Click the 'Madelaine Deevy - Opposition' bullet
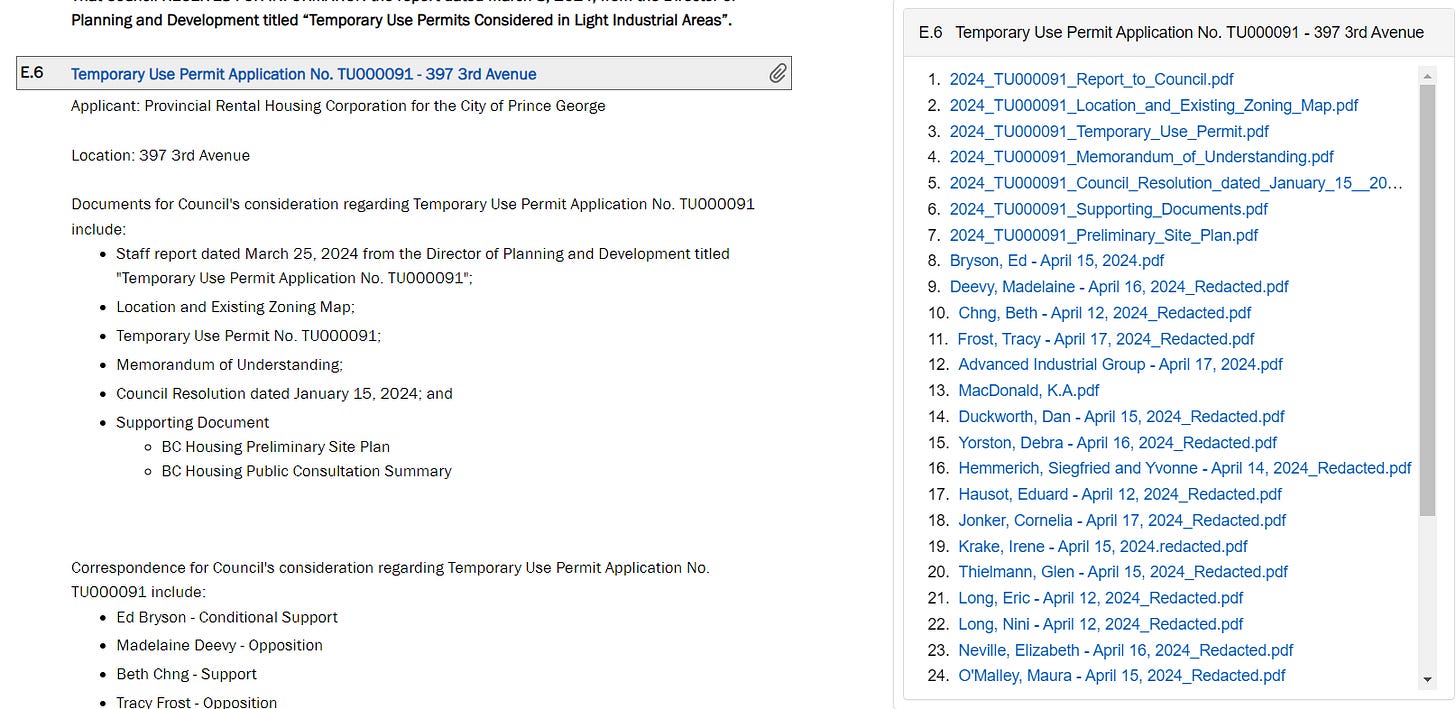Screen dimensions: 1456x709 219,646
